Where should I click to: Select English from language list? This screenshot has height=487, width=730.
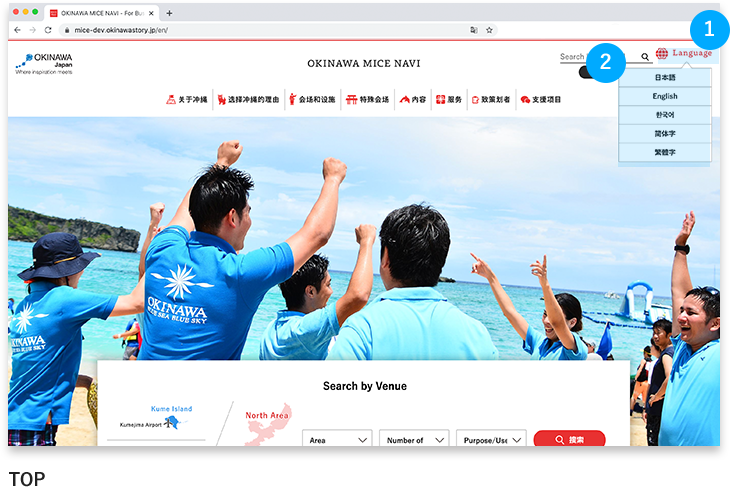point(665,96)
